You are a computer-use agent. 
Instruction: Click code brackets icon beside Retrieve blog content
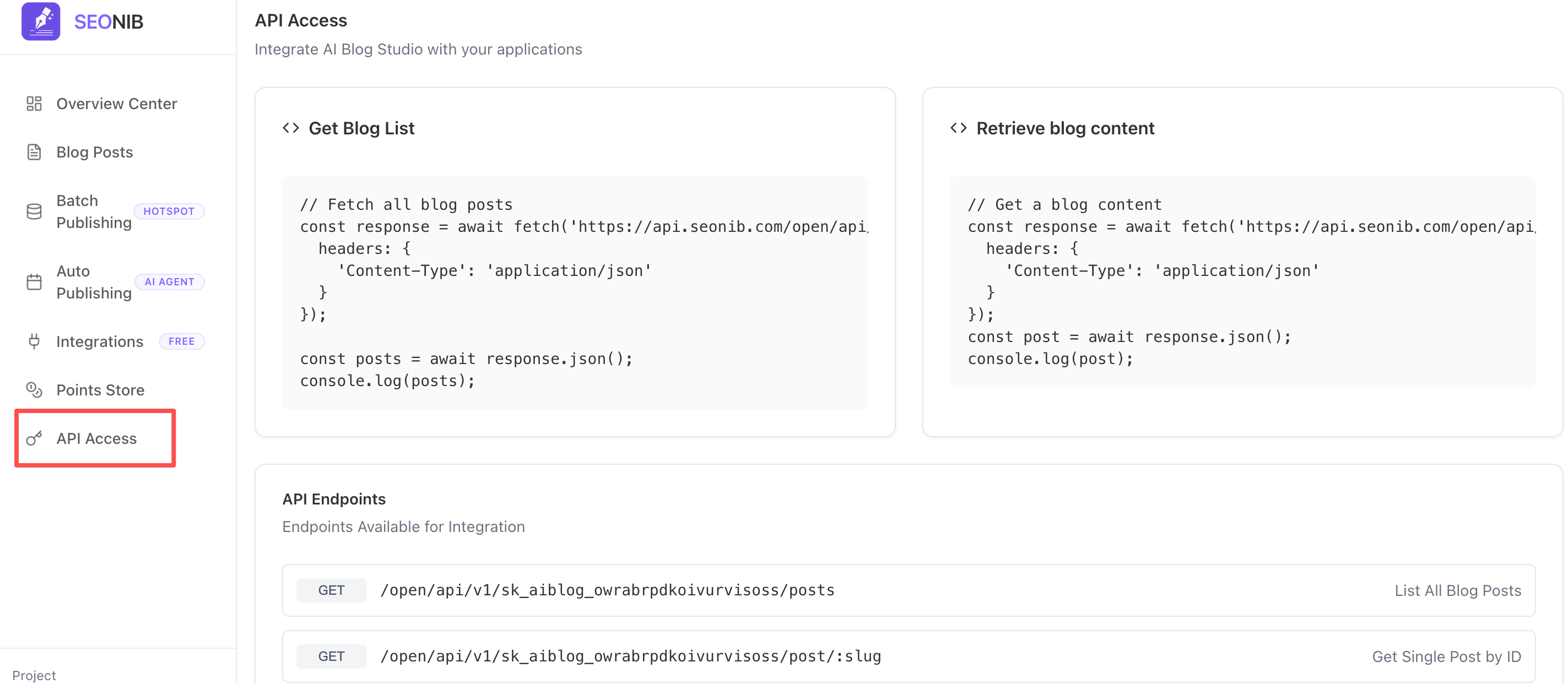[x=958, y=128]
